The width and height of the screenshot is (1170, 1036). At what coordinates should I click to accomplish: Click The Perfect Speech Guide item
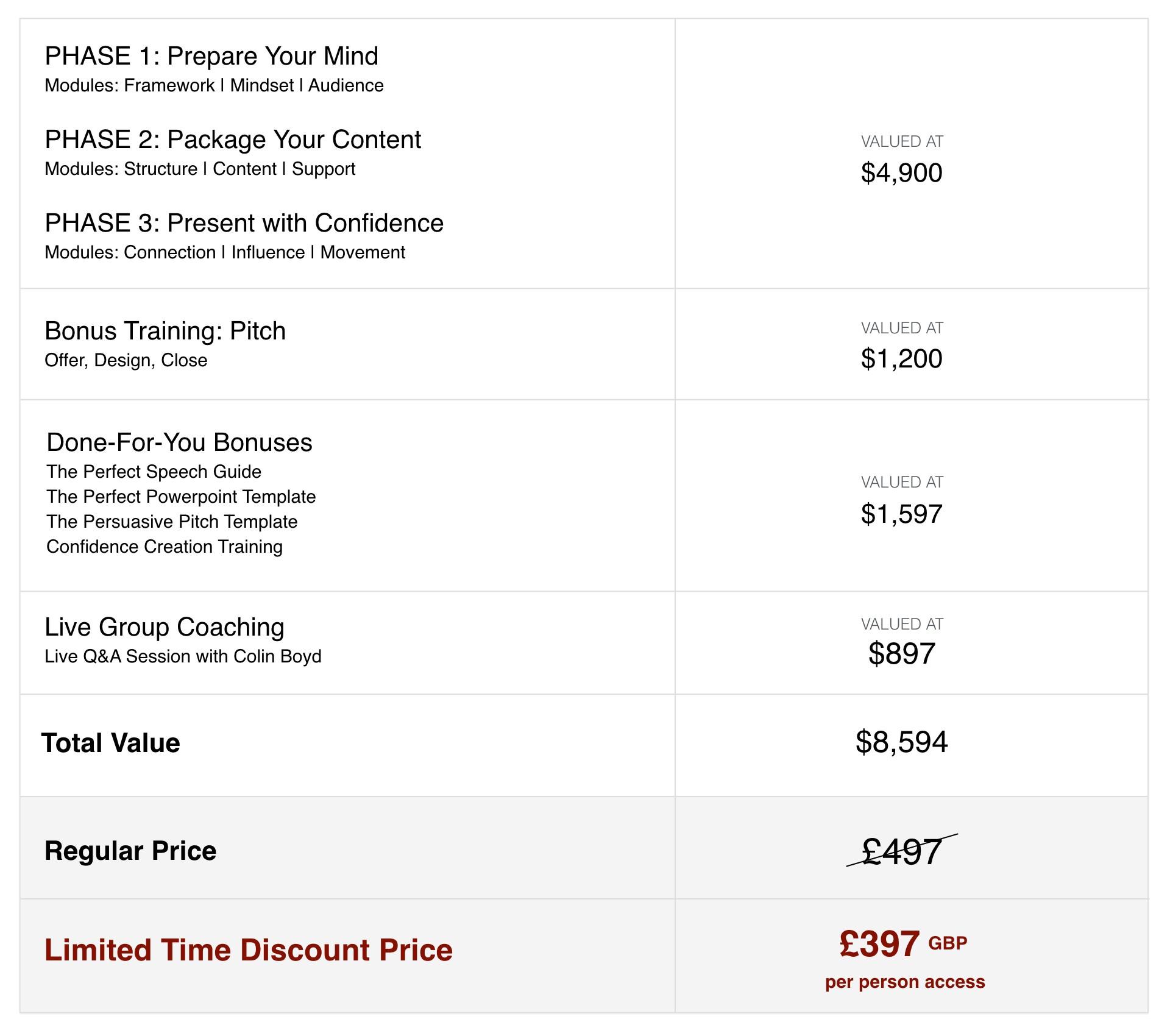pos(154,472)
